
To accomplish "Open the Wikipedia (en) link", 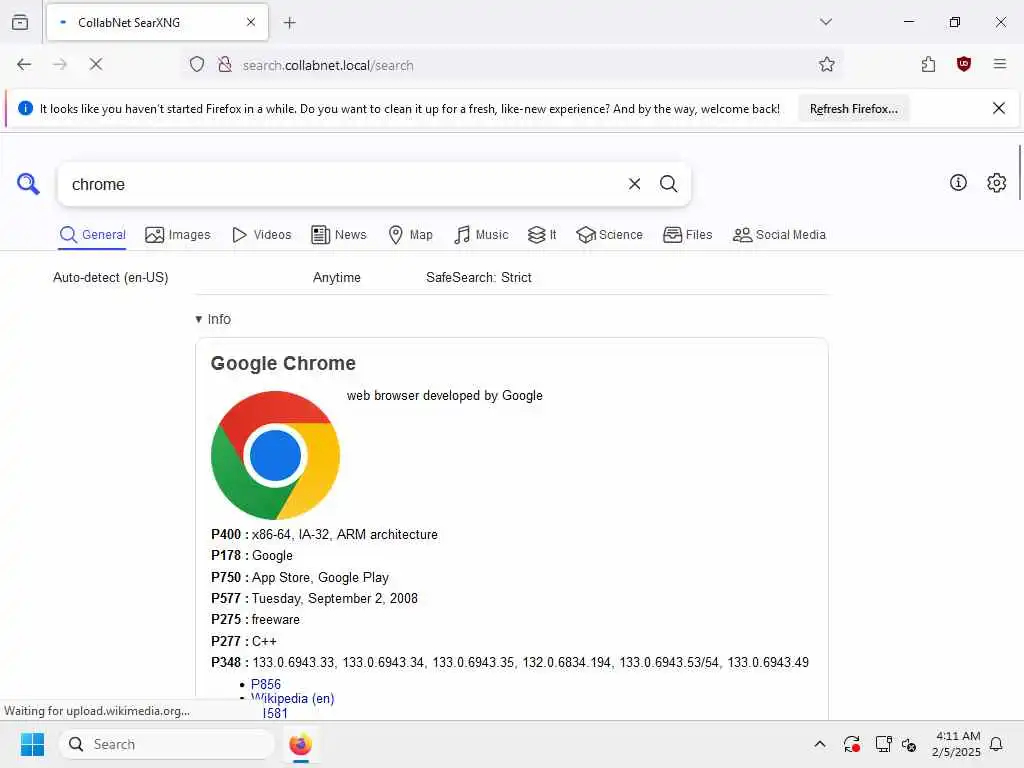I will click(x=293, y=698).
